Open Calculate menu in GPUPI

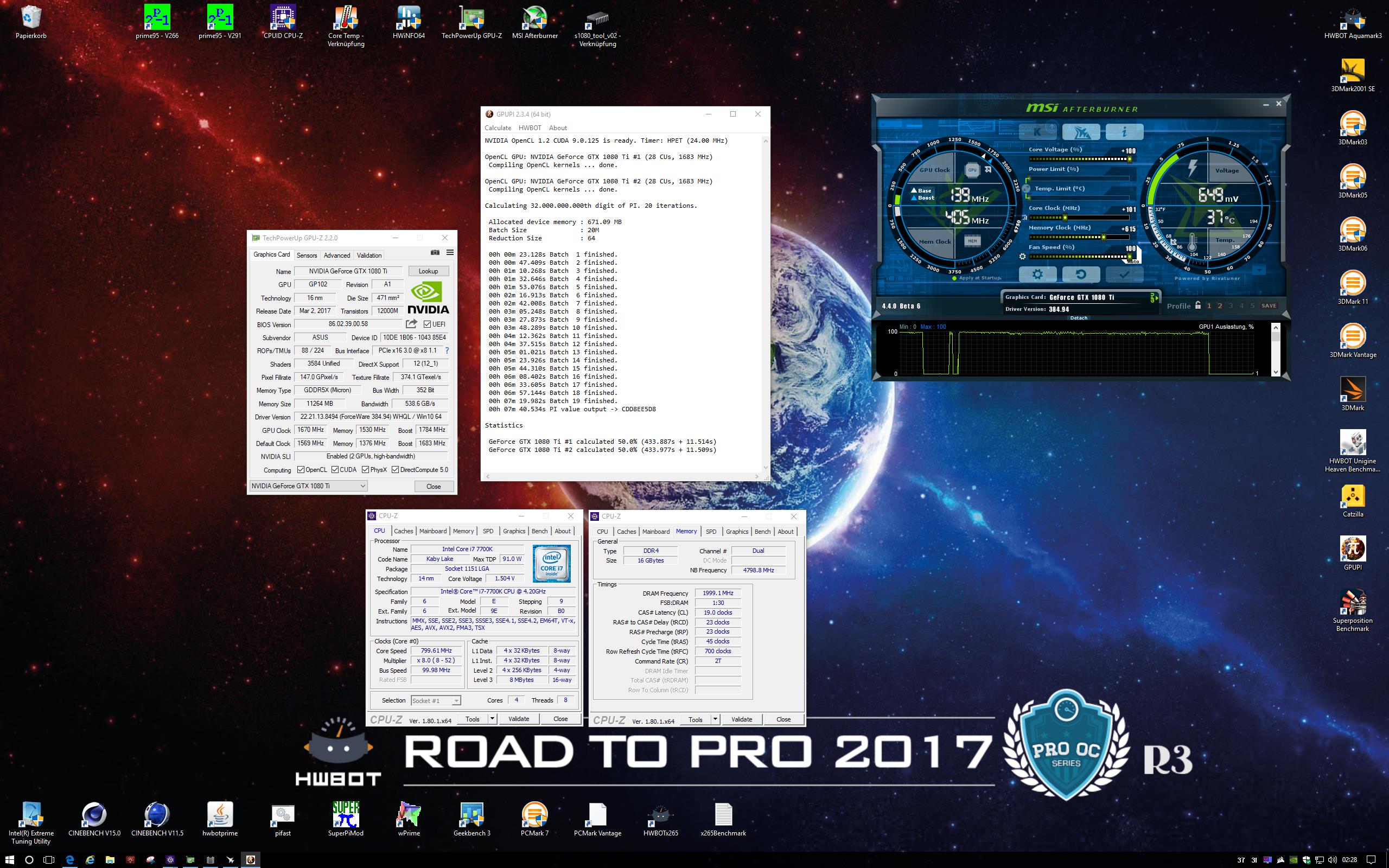[498, 128]
